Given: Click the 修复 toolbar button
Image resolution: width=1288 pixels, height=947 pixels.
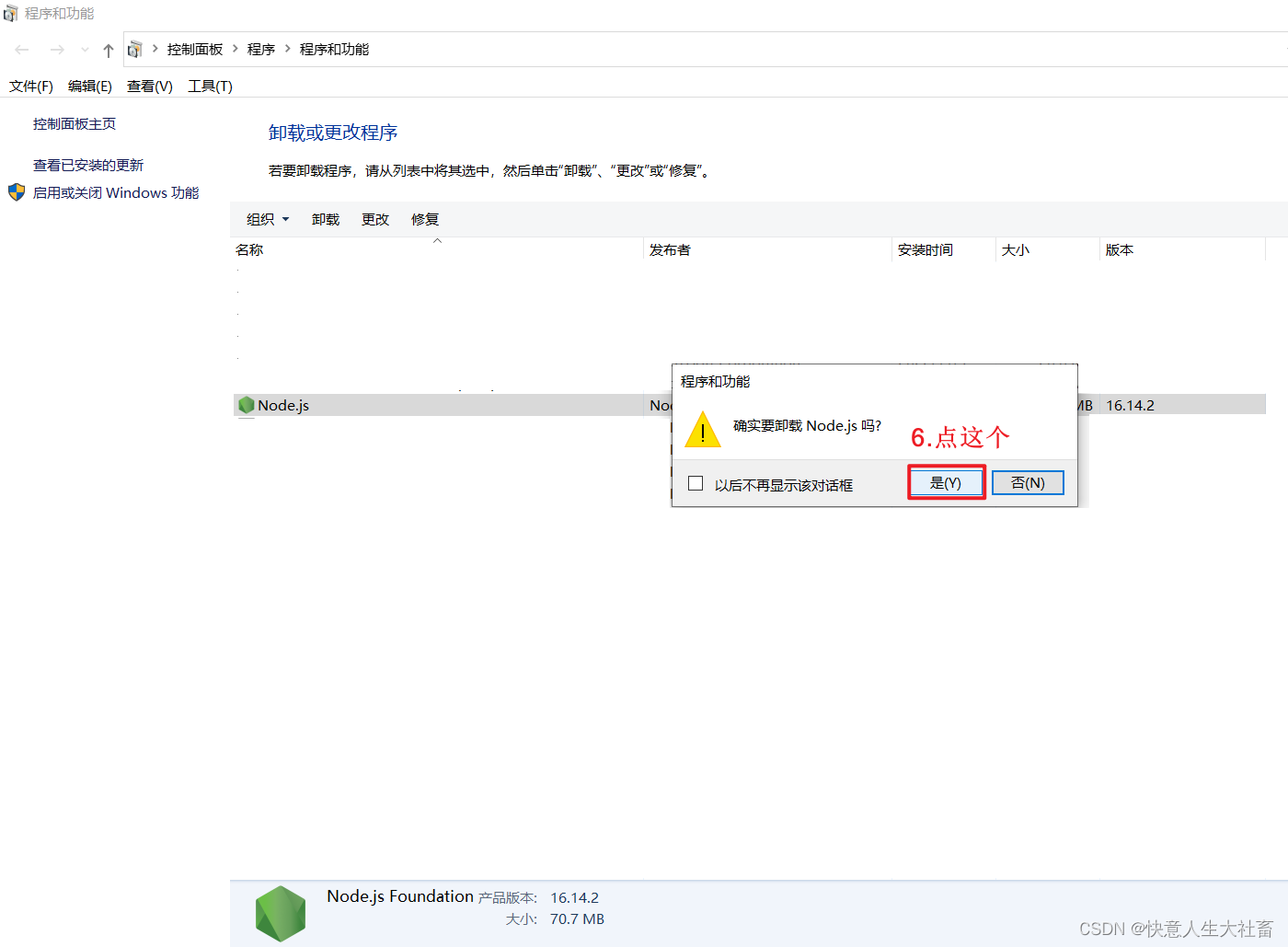Looking at the screenshot, I should 425,219.
